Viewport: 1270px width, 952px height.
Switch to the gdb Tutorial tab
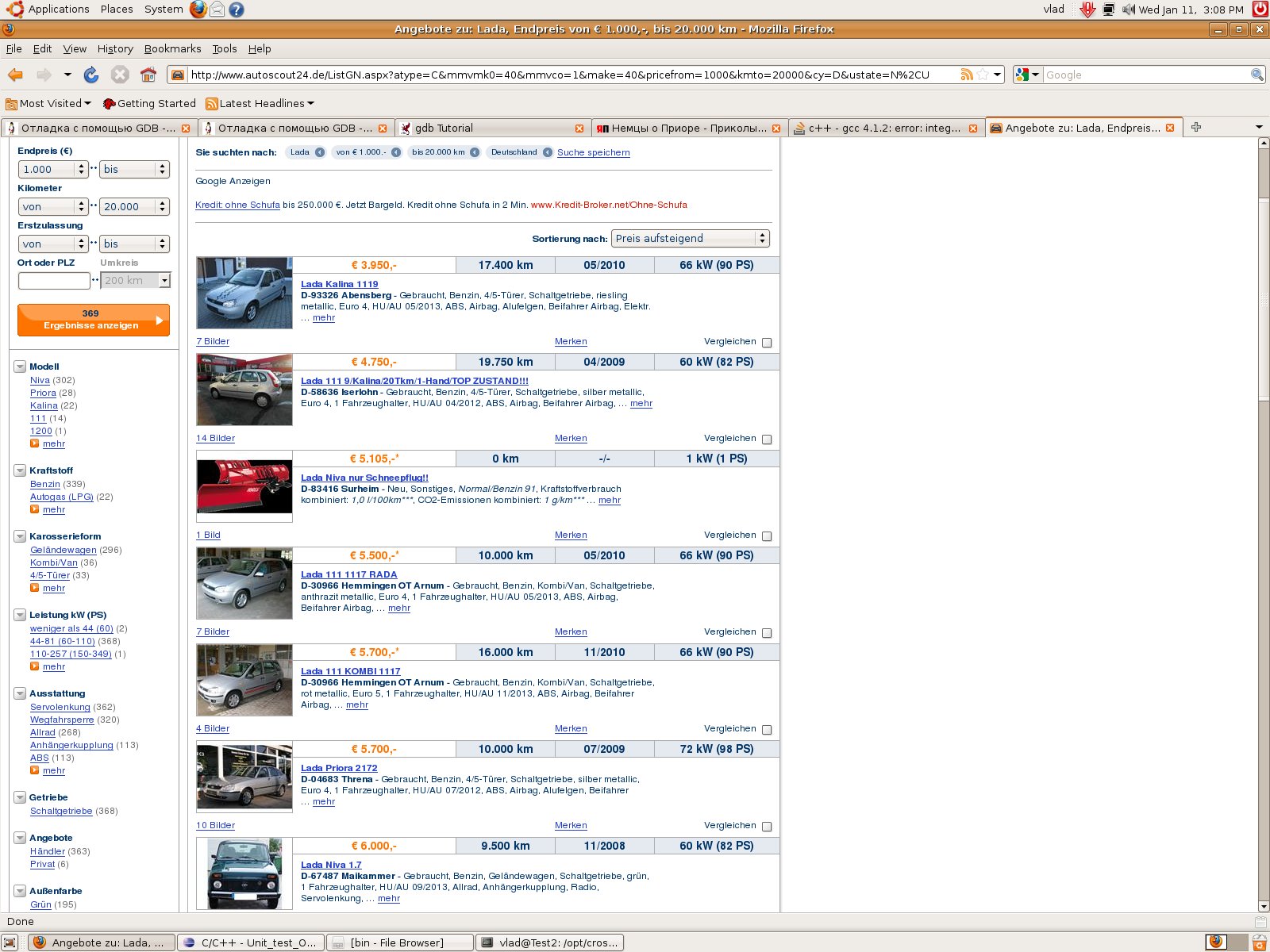tap(493, 128)
